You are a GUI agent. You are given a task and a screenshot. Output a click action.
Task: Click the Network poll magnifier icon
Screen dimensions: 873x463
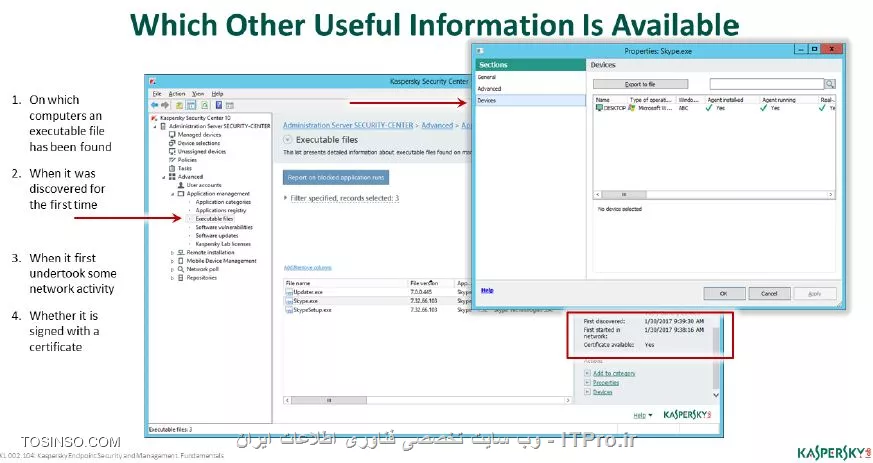click(181, 269)
